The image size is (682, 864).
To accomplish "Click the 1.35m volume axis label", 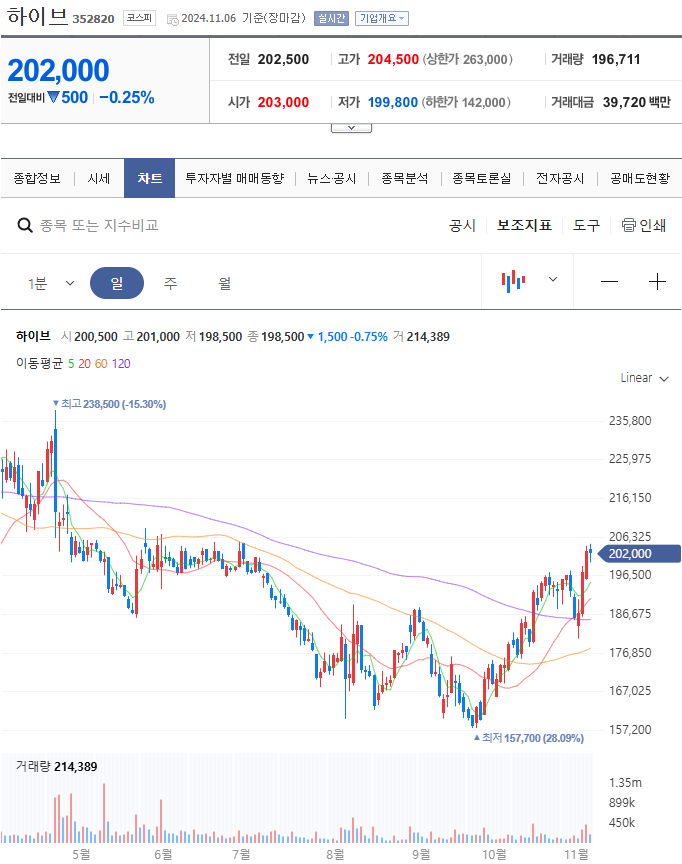I will 625,782.
